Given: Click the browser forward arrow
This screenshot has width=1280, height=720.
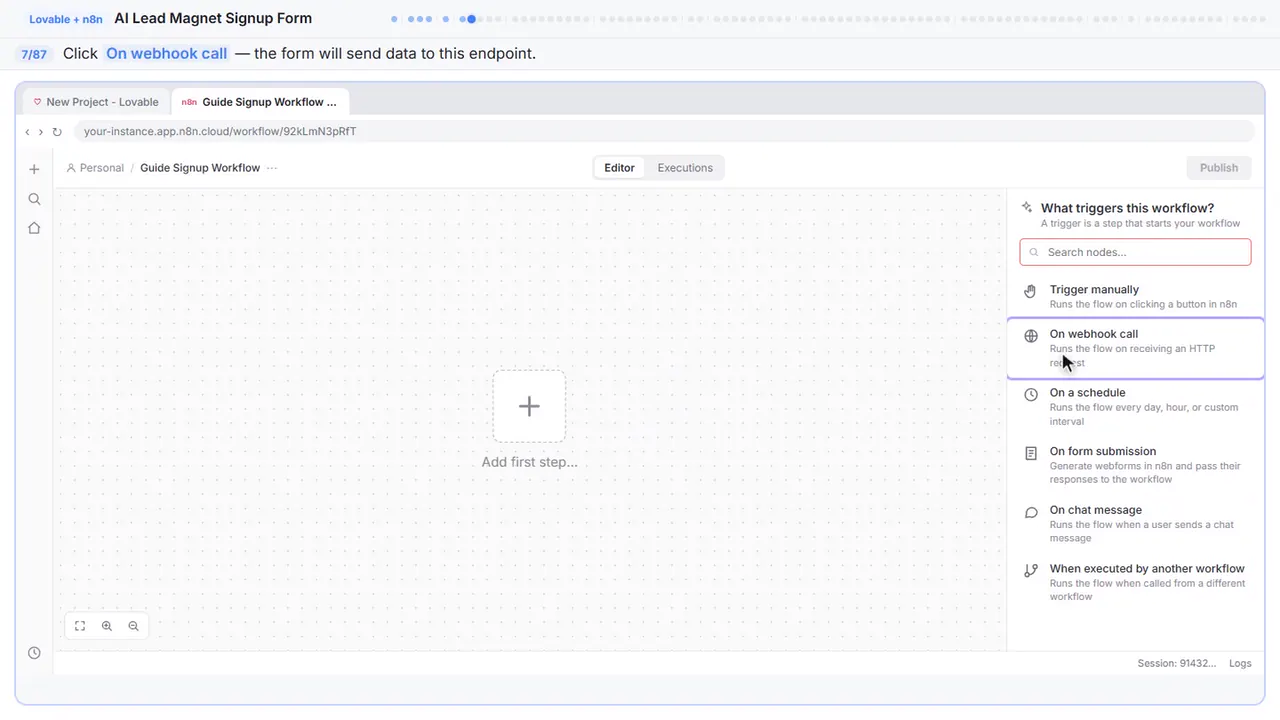Looking at the screenshot, I should 41,132.
